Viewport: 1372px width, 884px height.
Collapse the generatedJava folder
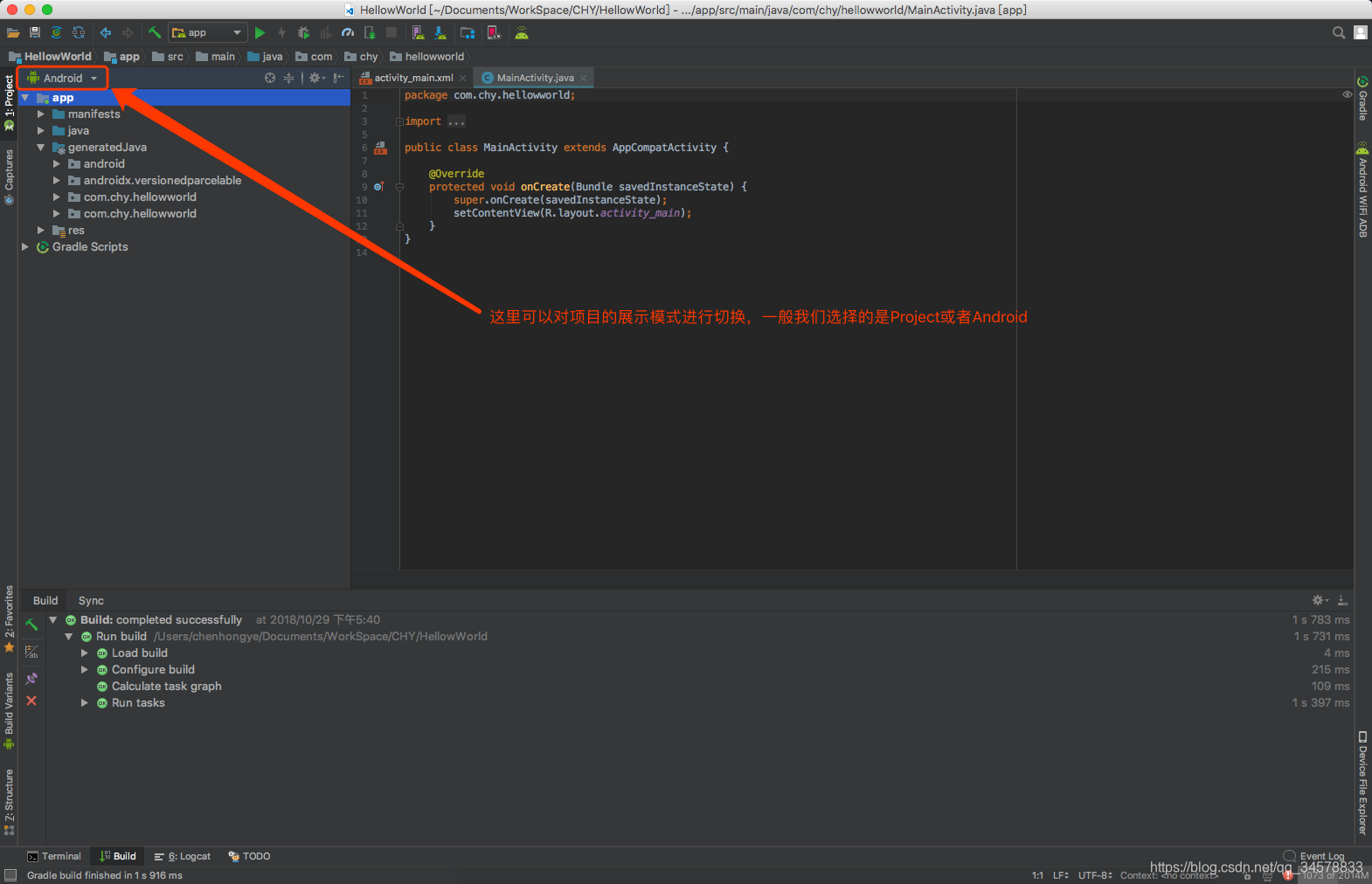tap(40, 148)
